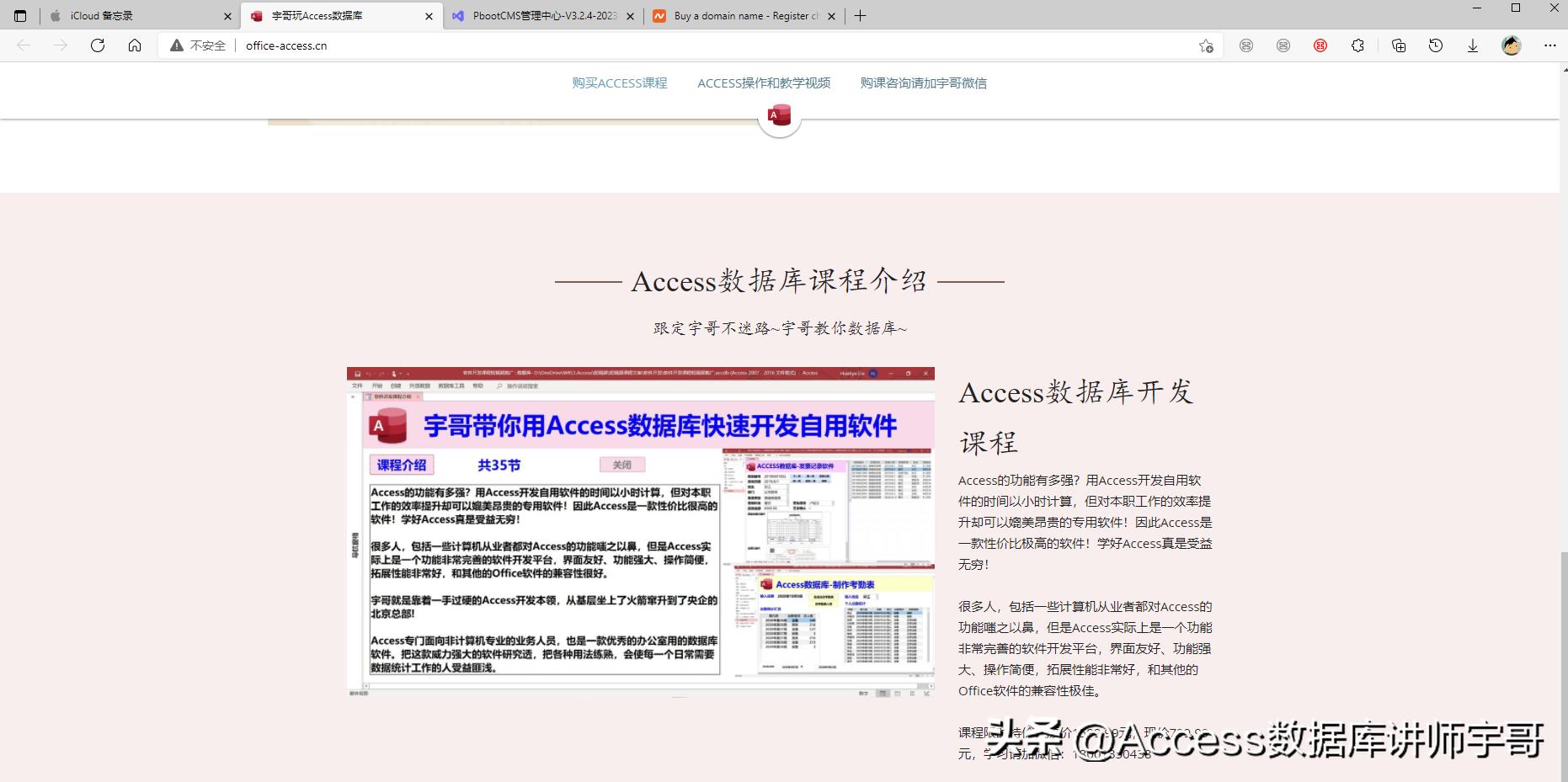Open Collections in the toolbar
This screenshot has height=782, width=1568.
click(1398, 45)
